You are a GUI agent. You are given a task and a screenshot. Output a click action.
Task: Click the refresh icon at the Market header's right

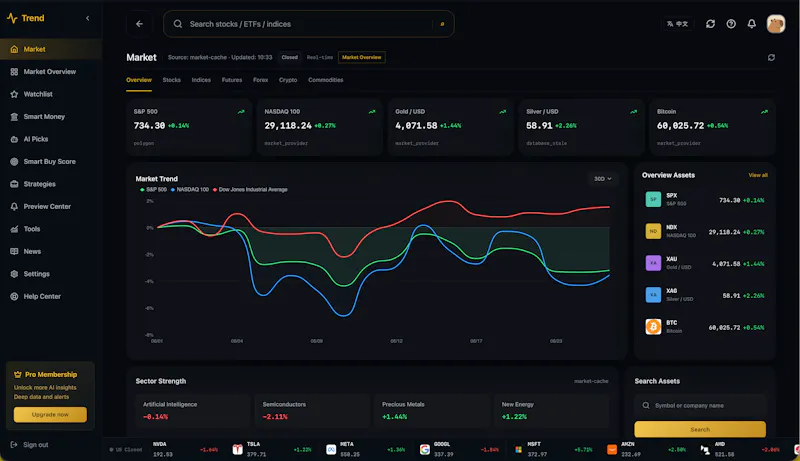[x=771, y=58]
